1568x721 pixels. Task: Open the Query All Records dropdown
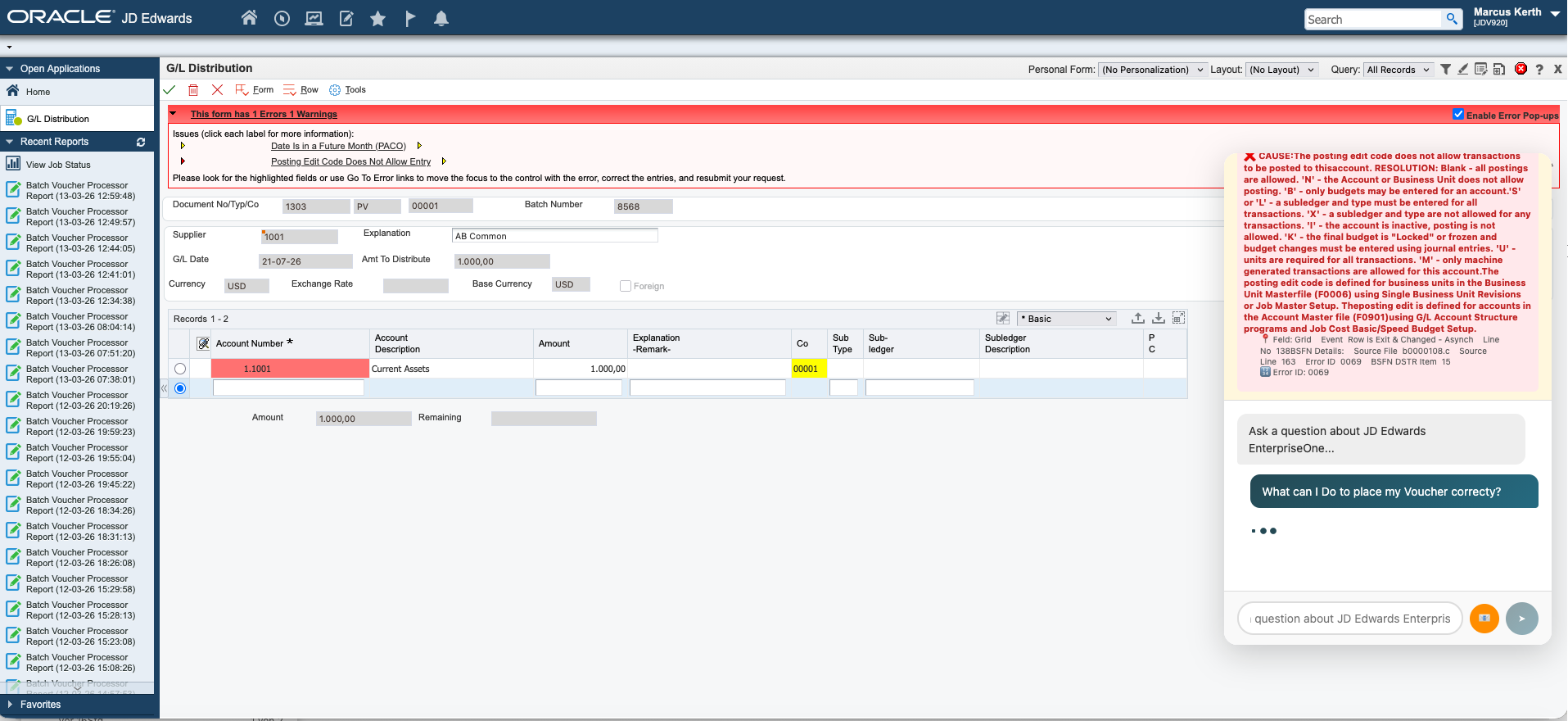[x=1398, y=70]
